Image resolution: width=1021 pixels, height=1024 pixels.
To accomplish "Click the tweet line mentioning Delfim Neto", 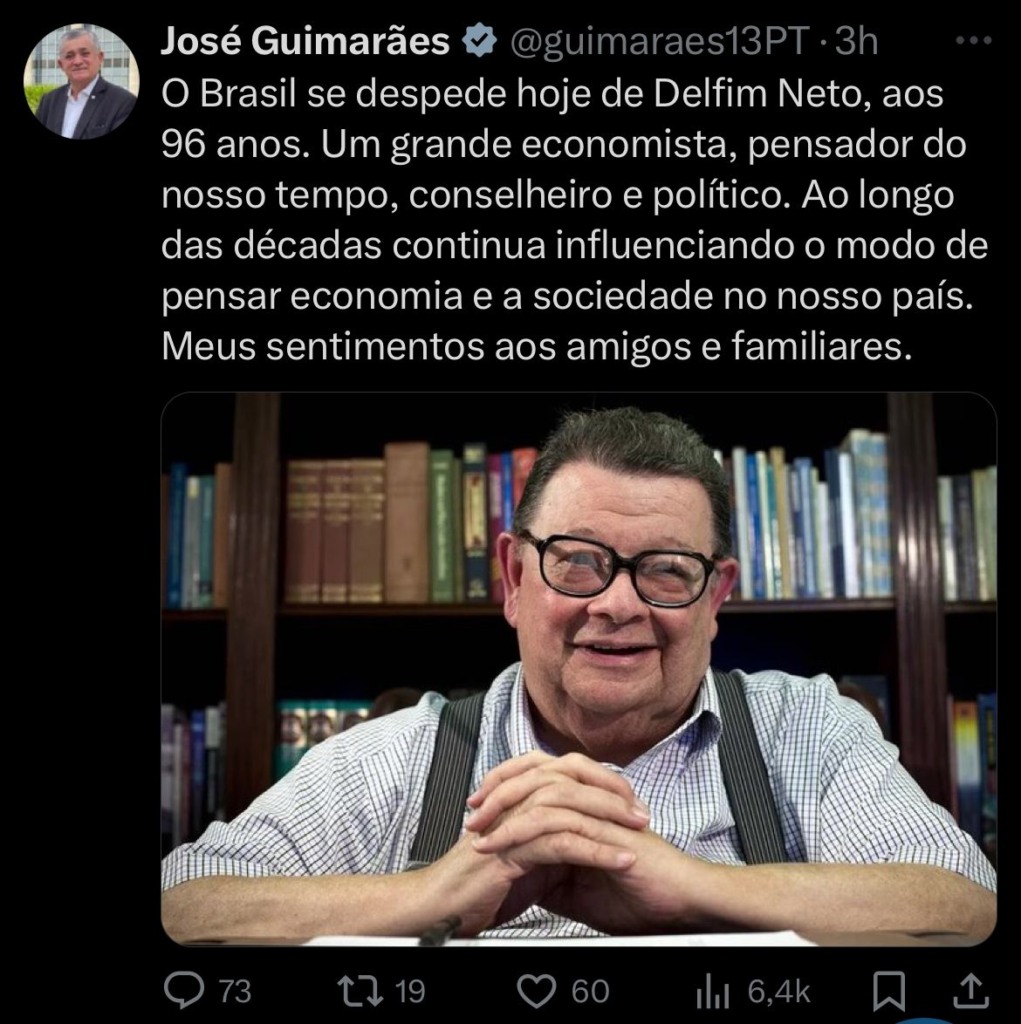I will [x=552, y=93].
